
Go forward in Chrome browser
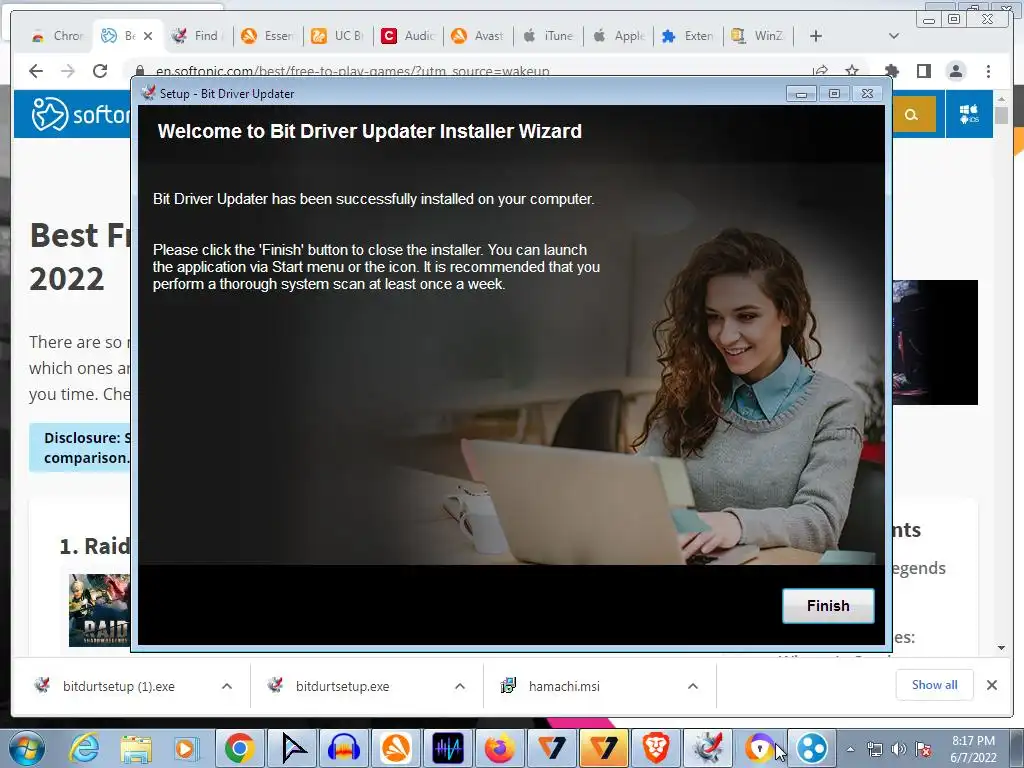(68, 71)
